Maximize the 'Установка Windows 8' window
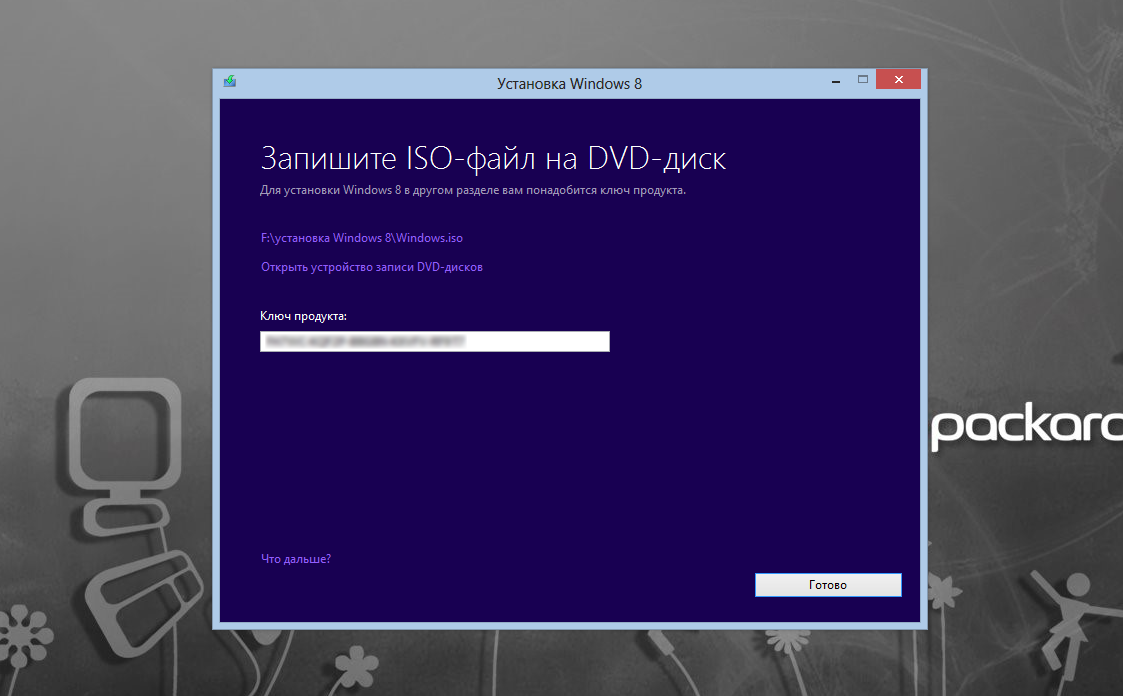The height and width of the screenshot is (696, 1123). click(863, 79)
